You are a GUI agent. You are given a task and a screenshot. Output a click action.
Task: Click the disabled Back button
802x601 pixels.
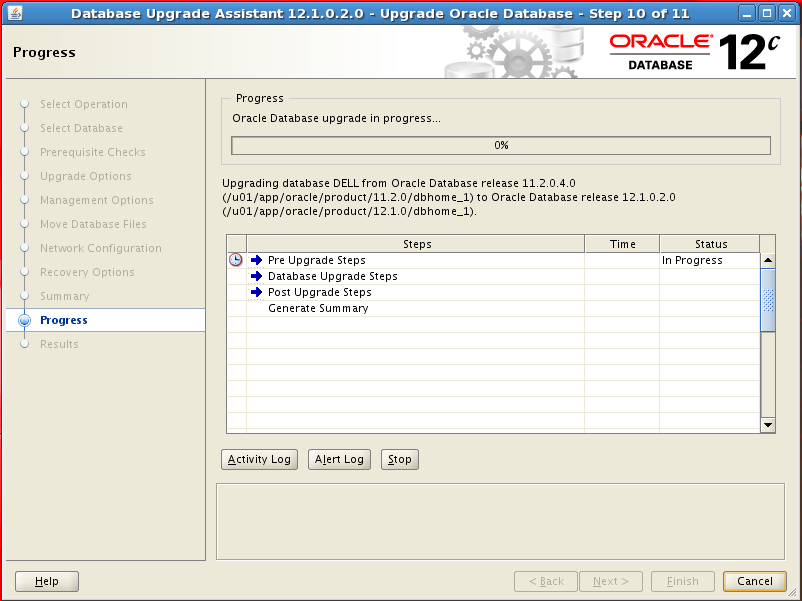tap(546, 581)
